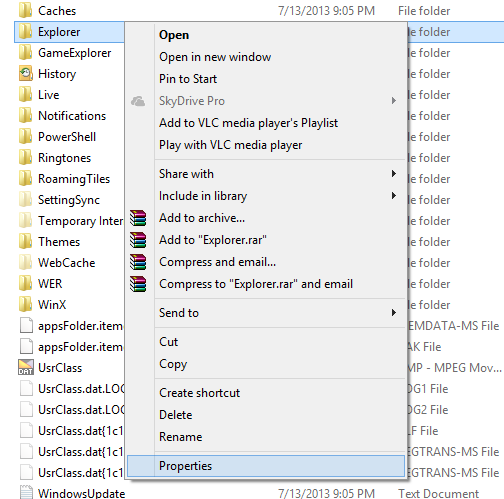Expand the Send to submenu arrow

click(x=394, y=313)
